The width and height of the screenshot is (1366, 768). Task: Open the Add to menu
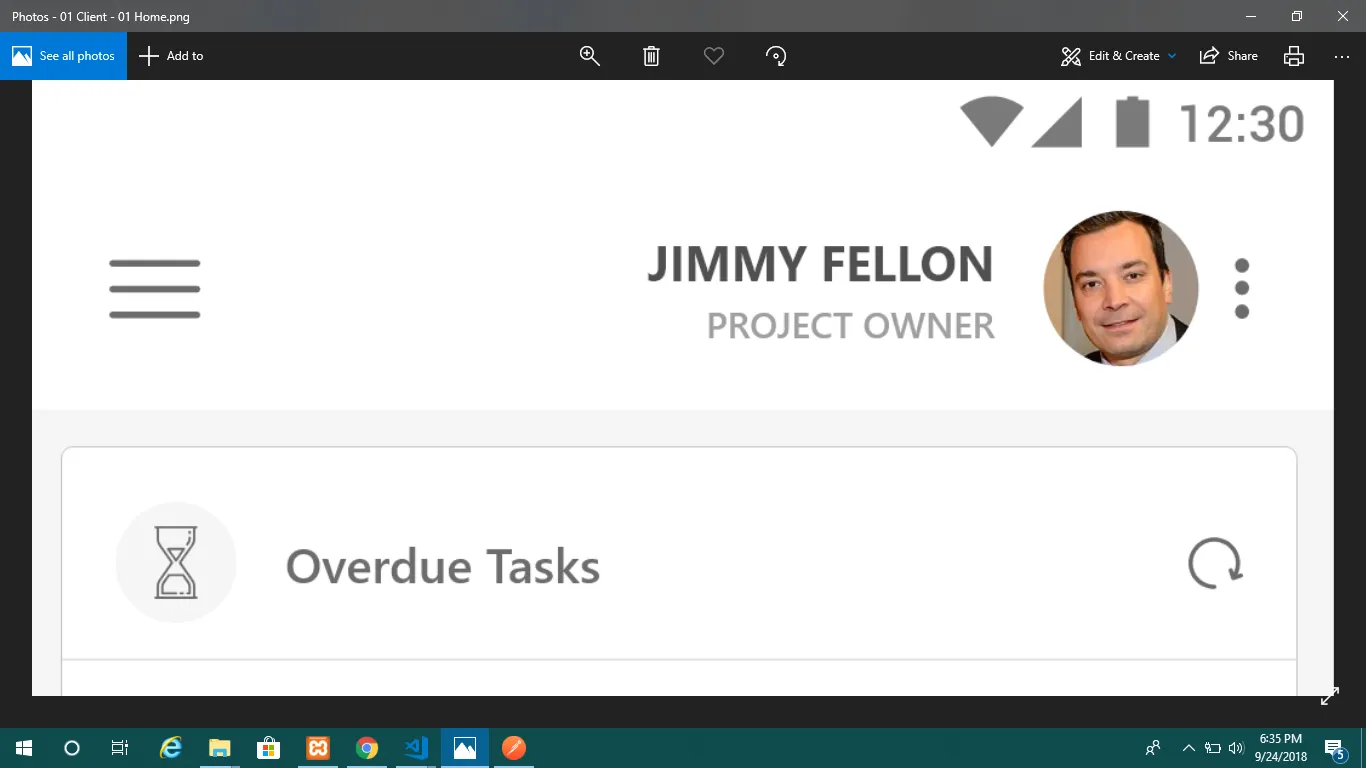[x=171, y=56]
